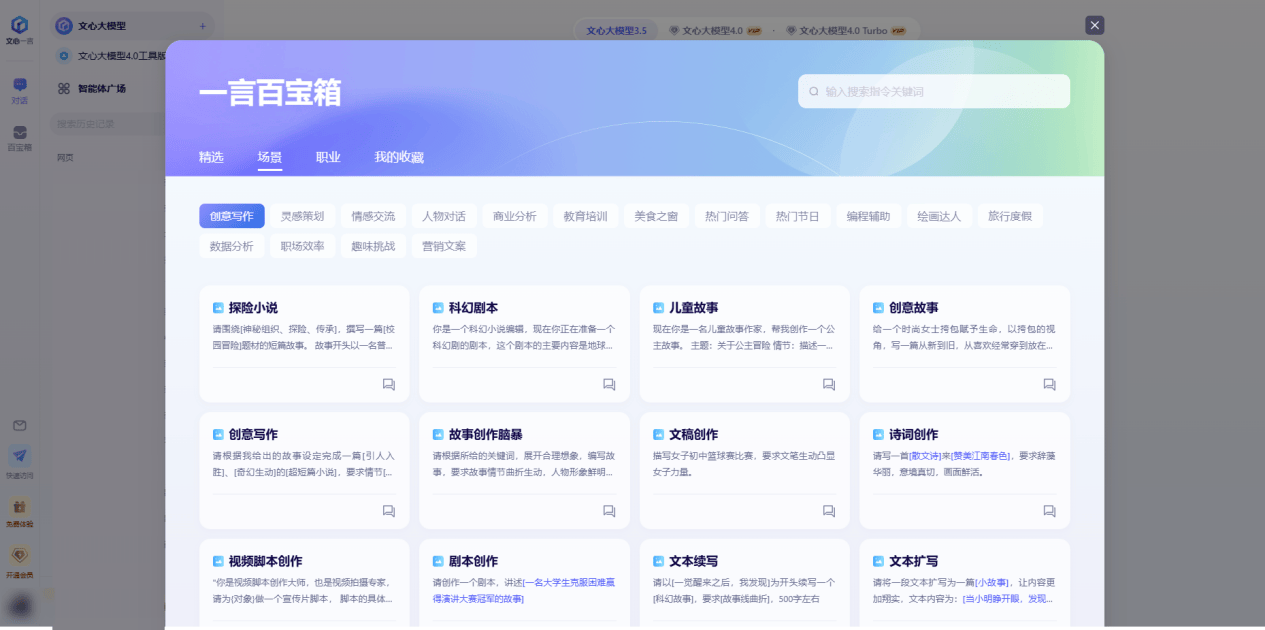Choose the 营销文案 category tag

444,246
